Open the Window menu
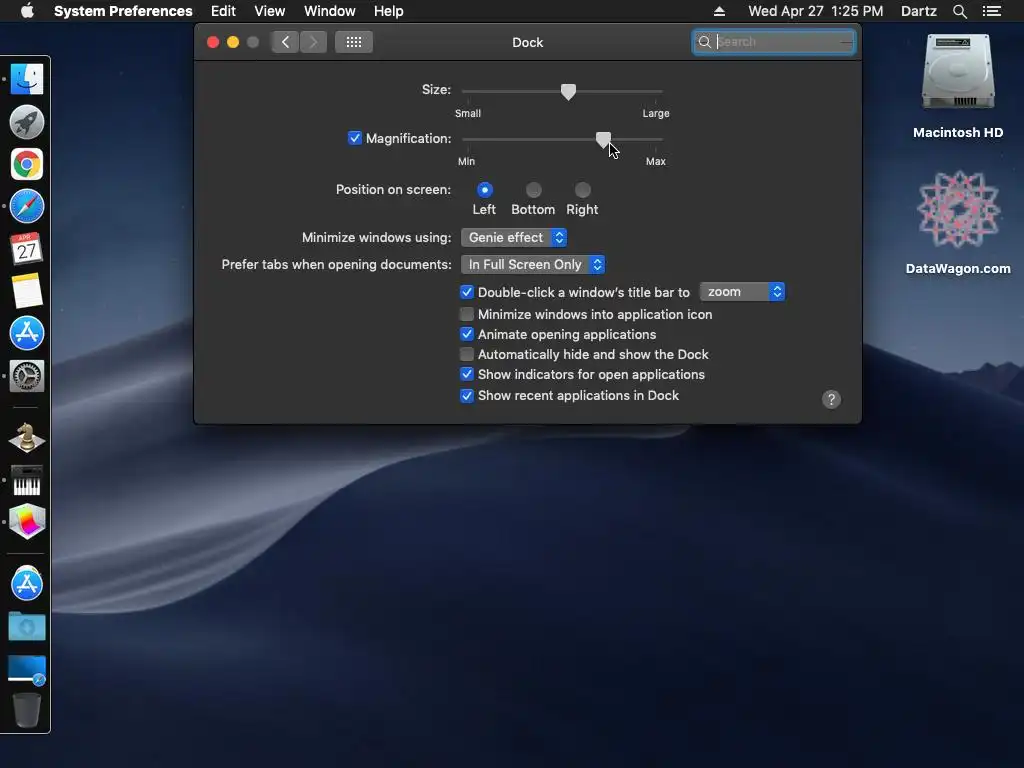 (x=330, y=11)
